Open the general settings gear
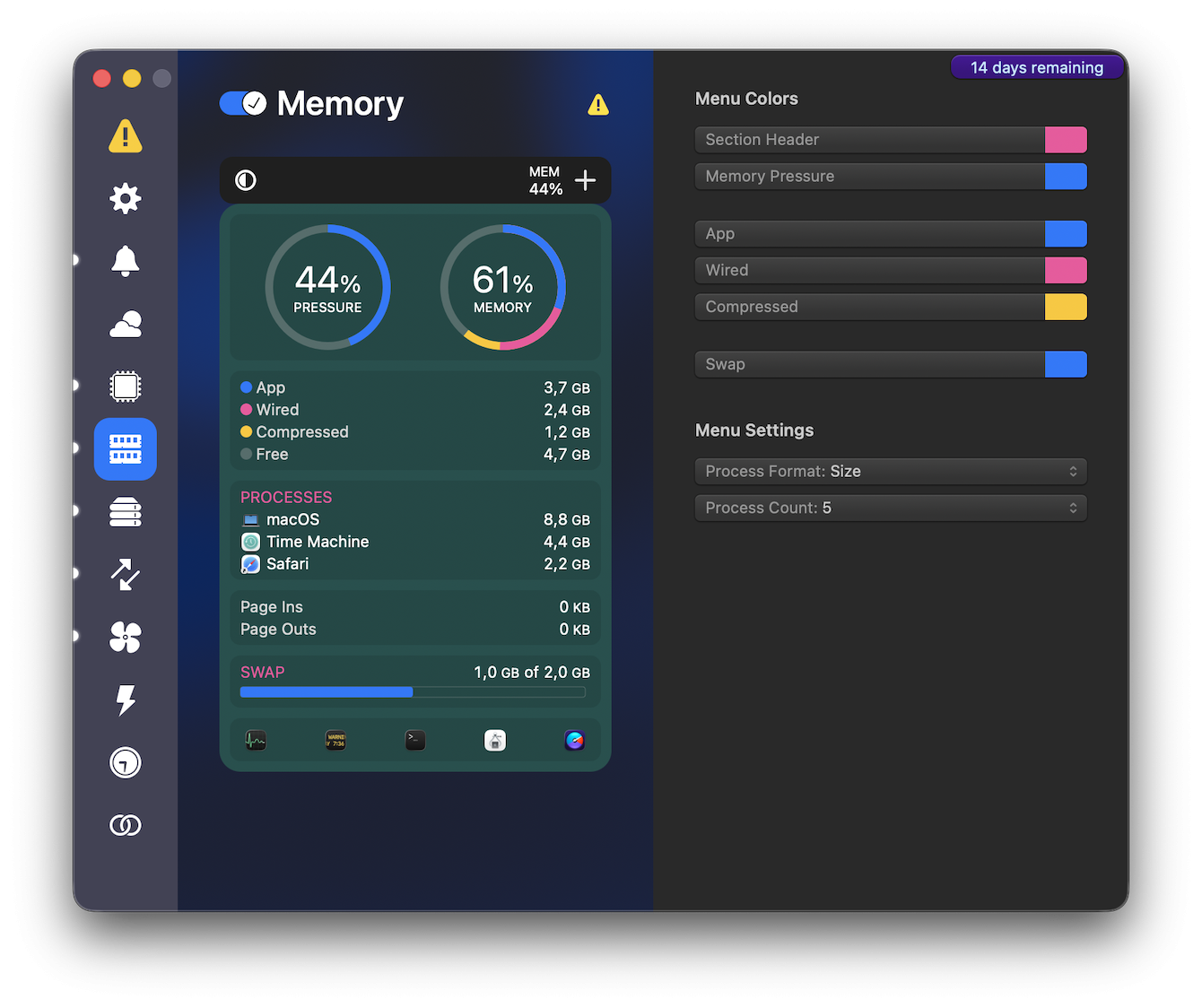Image resolution: width=1202 pixels, height=1008 pixels. point(126,198)
